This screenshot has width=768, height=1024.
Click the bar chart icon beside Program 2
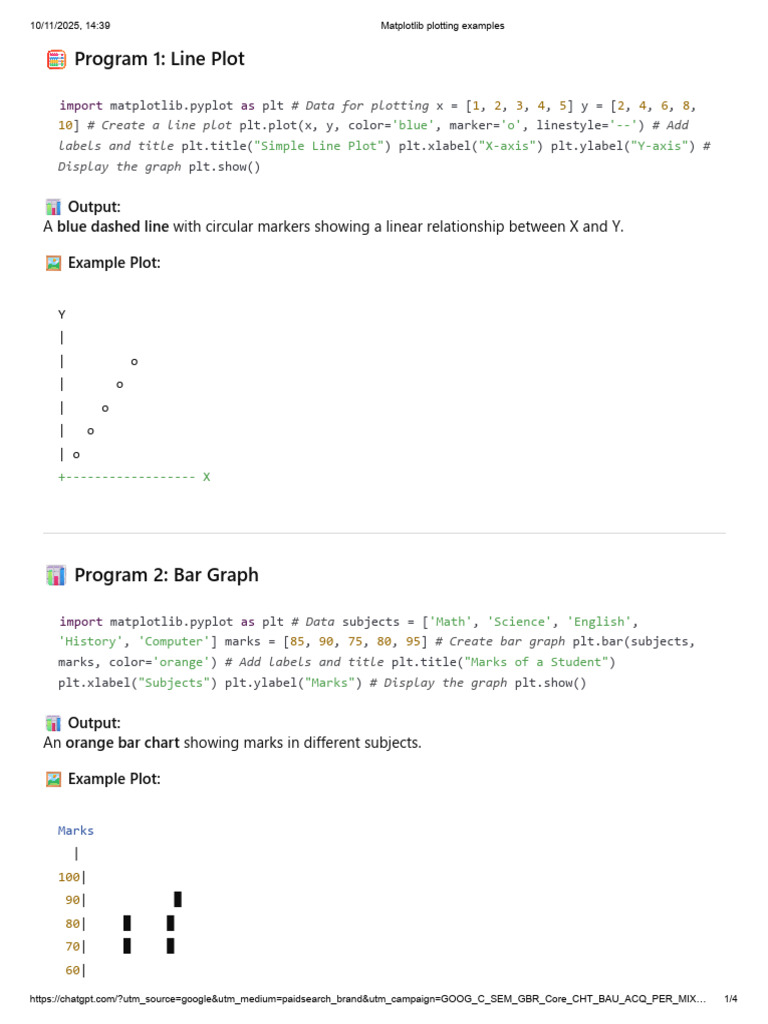coord(56,575)
